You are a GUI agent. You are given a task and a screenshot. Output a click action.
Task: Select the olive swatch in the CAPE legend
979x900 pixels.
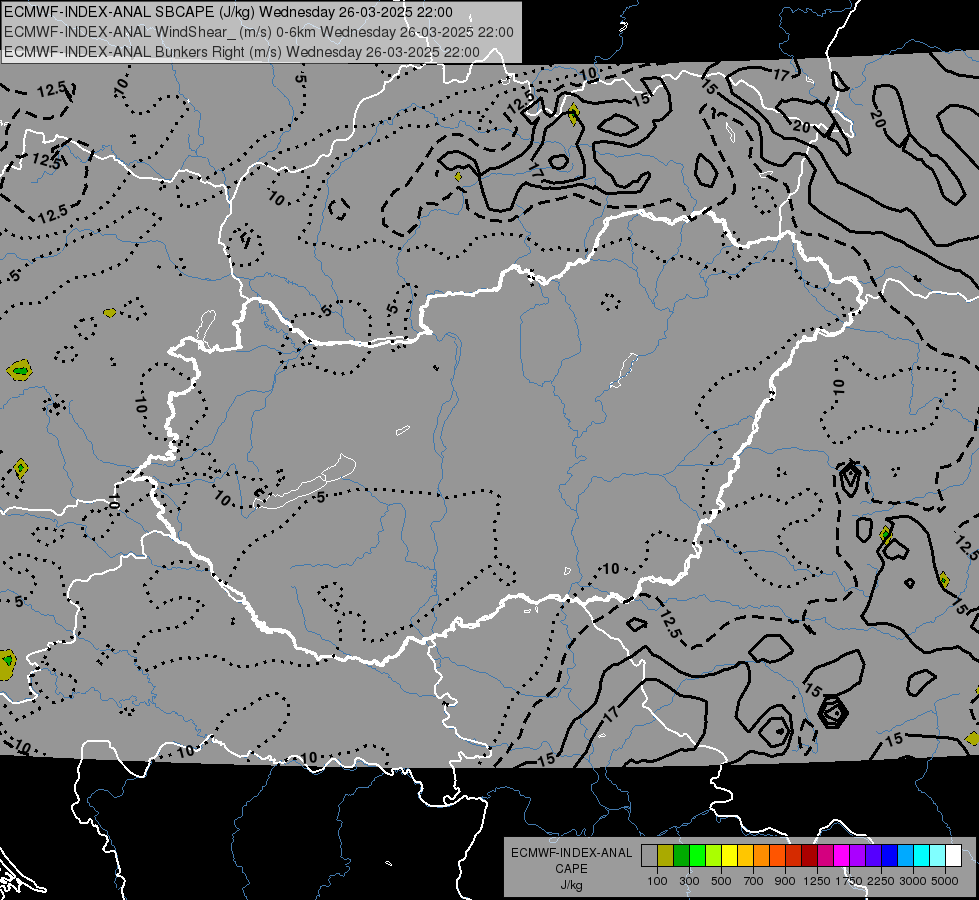(666, 856)
